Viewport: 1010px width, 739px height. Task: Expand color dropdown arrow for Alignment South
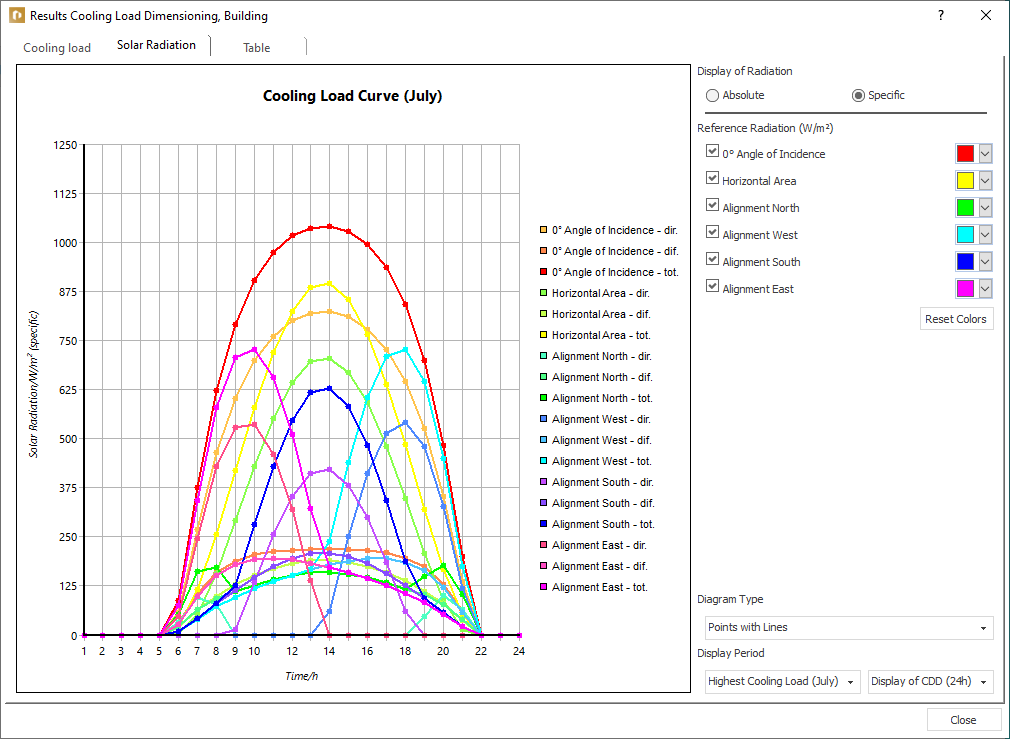click(x=985, y=262)
